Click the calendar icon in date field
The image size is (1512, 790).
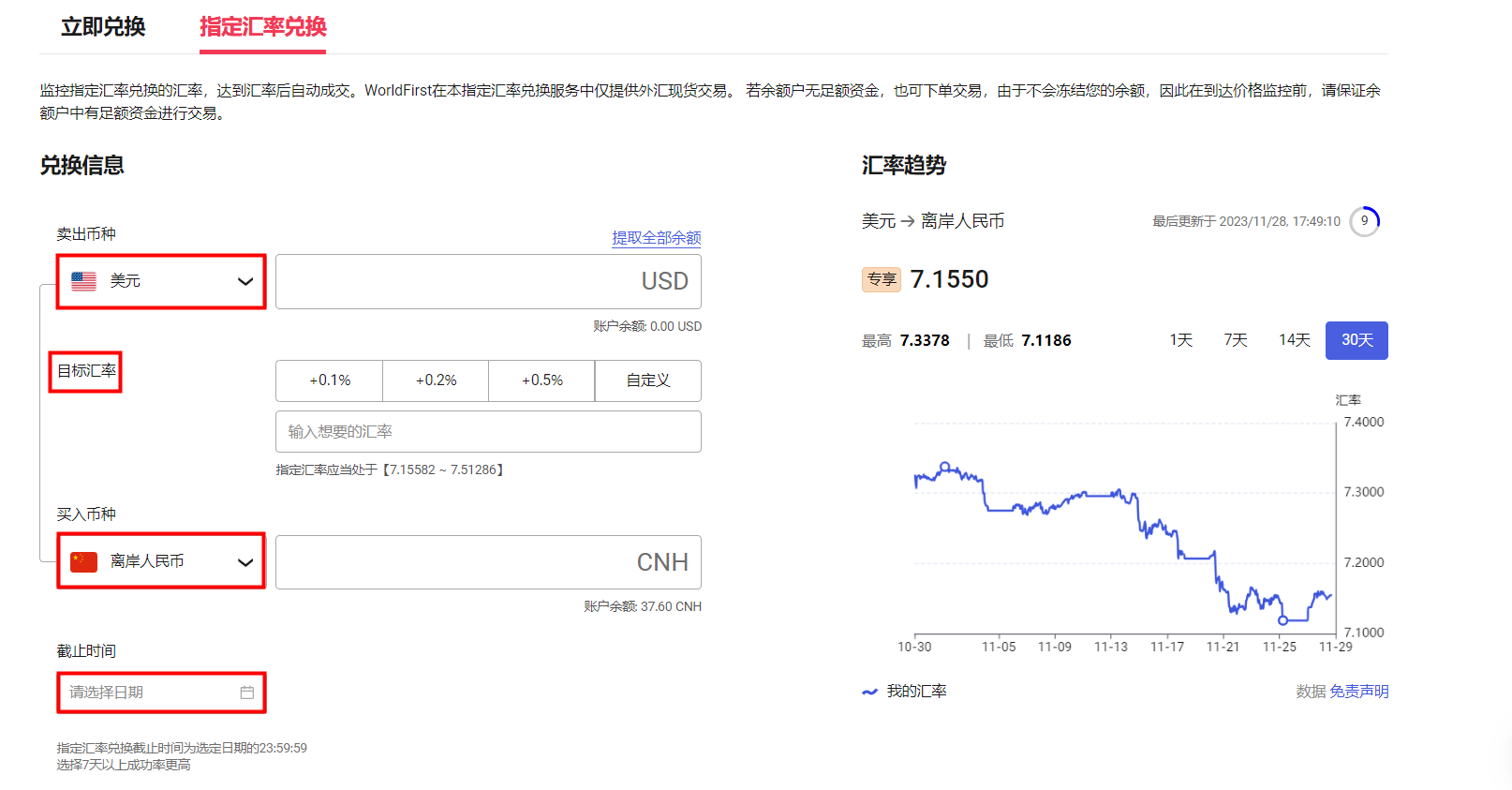point(247,693)
